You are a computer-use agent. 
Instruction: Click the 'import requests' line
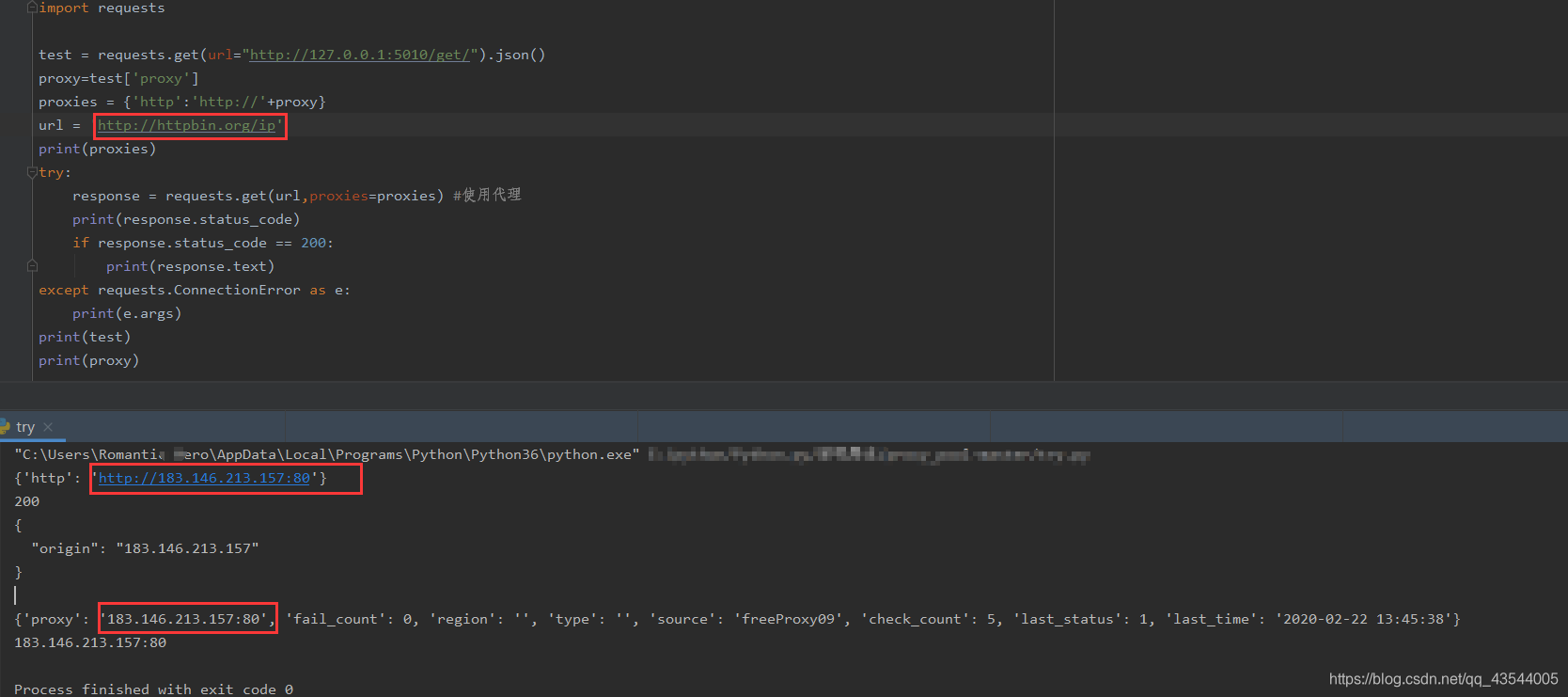[x=102, y=8]
